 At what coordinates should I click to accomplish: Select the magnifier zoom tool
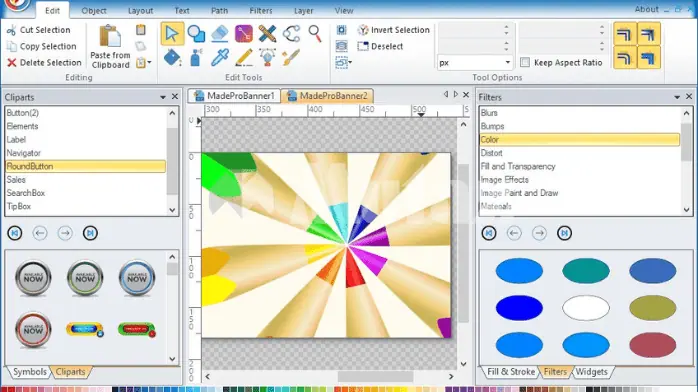click(x=315, y=34)
